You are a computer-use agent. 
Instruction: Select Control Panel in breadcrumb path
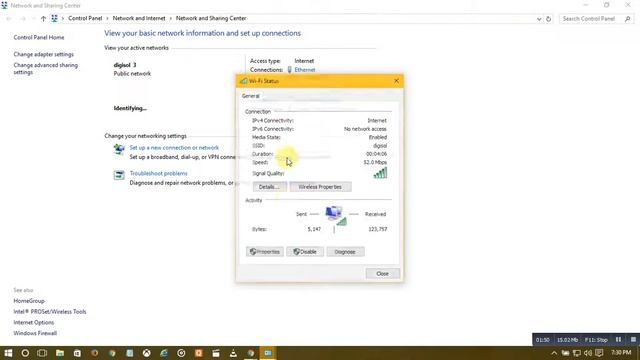pos(85,18)
